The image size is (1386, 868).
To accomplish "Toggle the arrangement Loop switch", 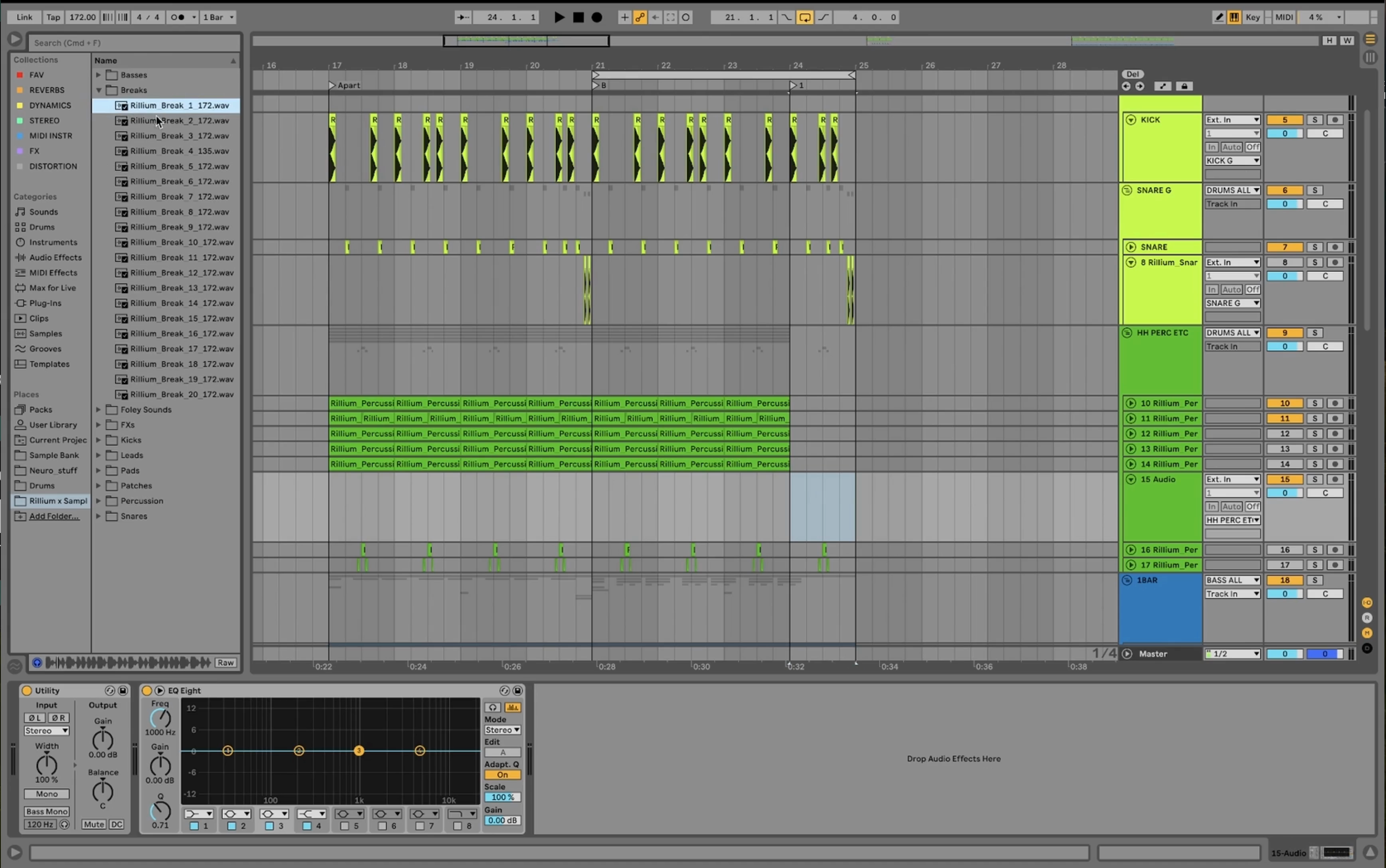I will tap(805, 17).
